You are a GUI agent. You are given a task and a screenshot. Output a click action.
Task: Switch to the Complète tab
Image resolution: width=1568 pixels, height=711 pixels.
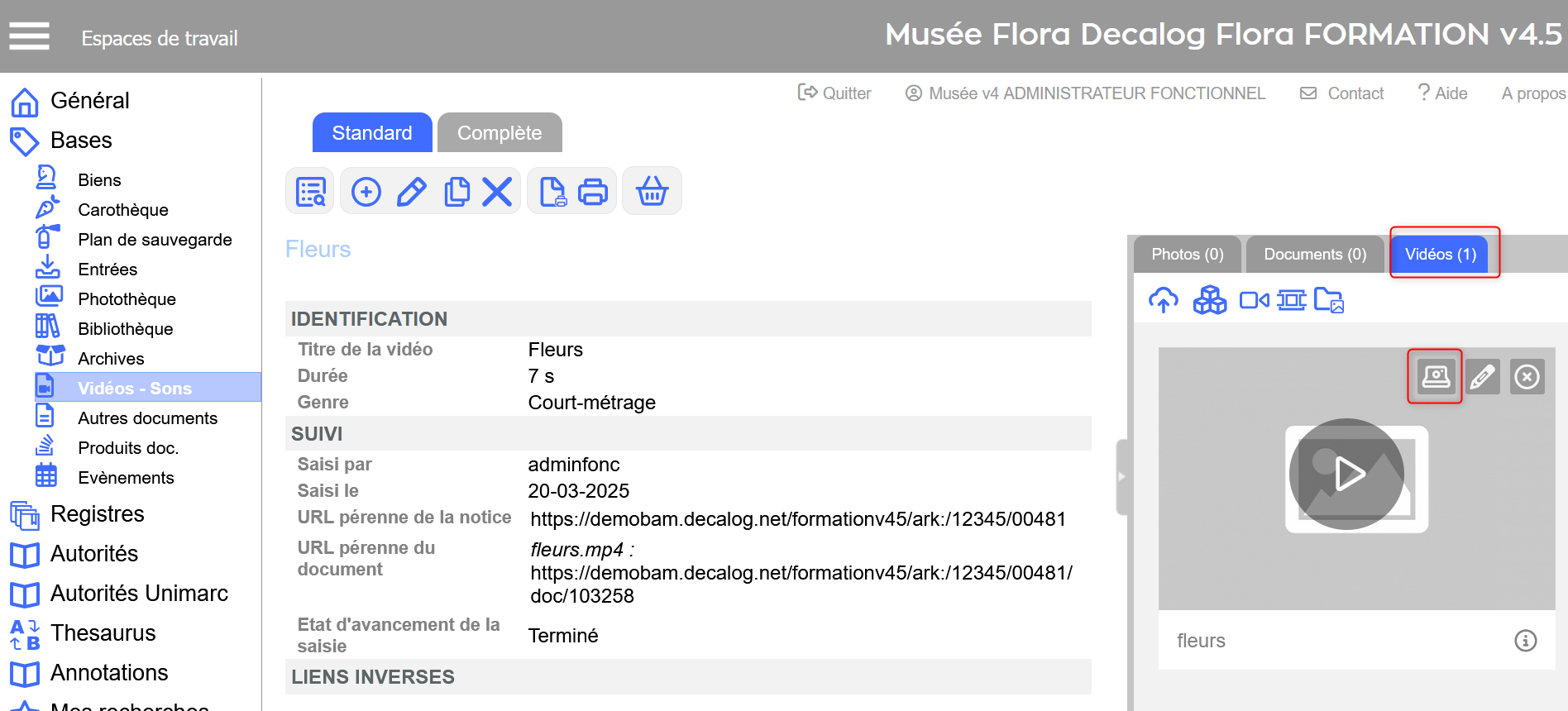coord(500,133)
